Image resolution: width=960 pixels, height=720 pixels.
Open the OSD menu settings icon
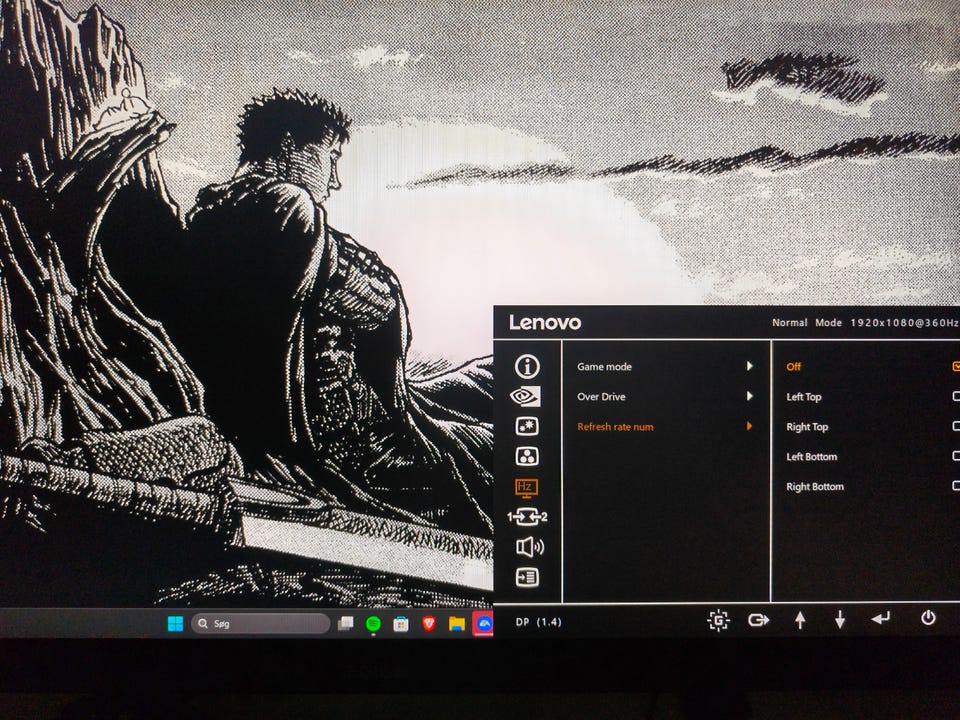527,577
